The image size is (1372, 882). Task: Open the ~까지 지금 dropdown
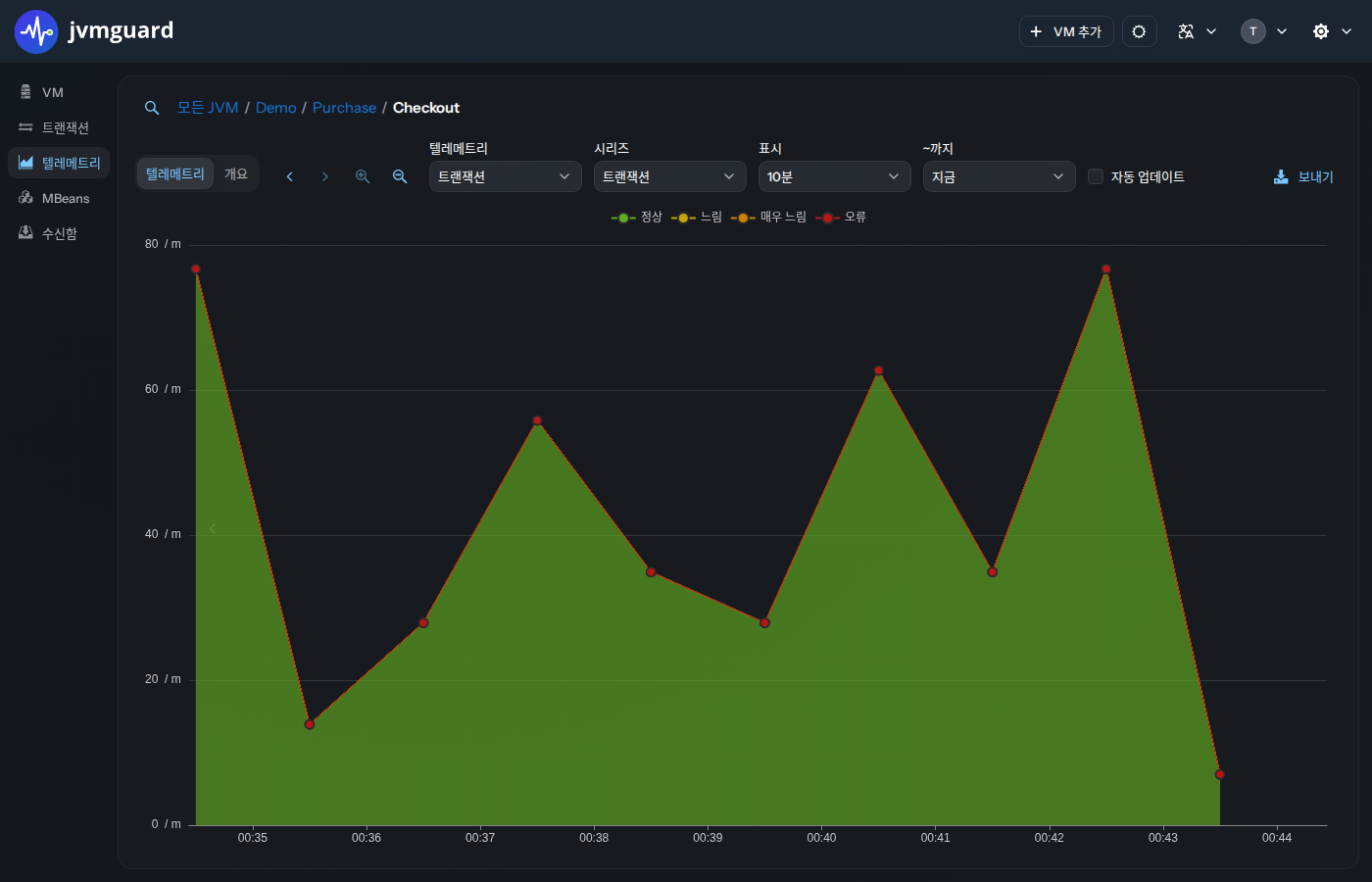click(x=1000, y=176)
